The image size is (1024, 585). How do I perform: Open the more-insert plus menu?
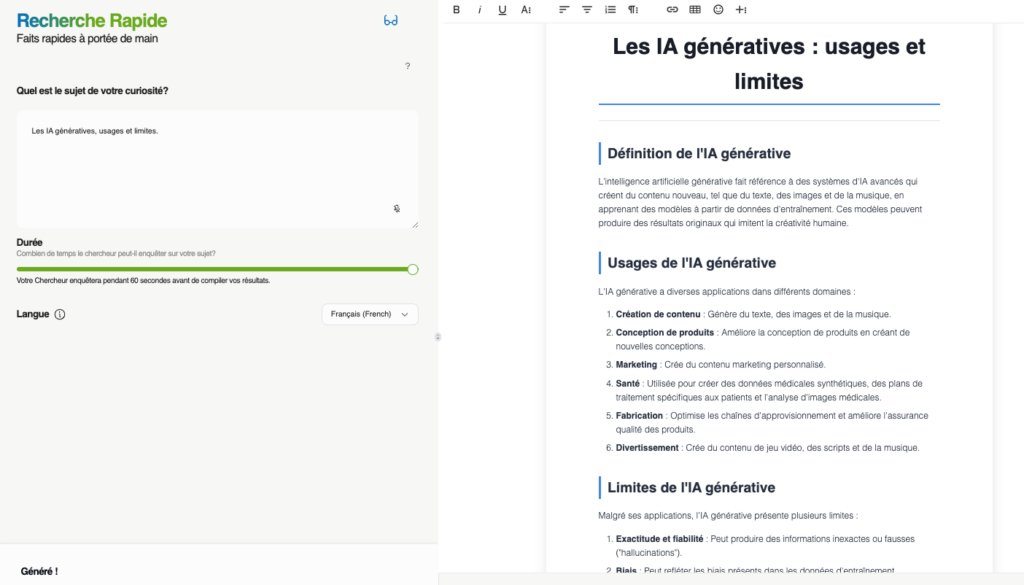(741, 10)
